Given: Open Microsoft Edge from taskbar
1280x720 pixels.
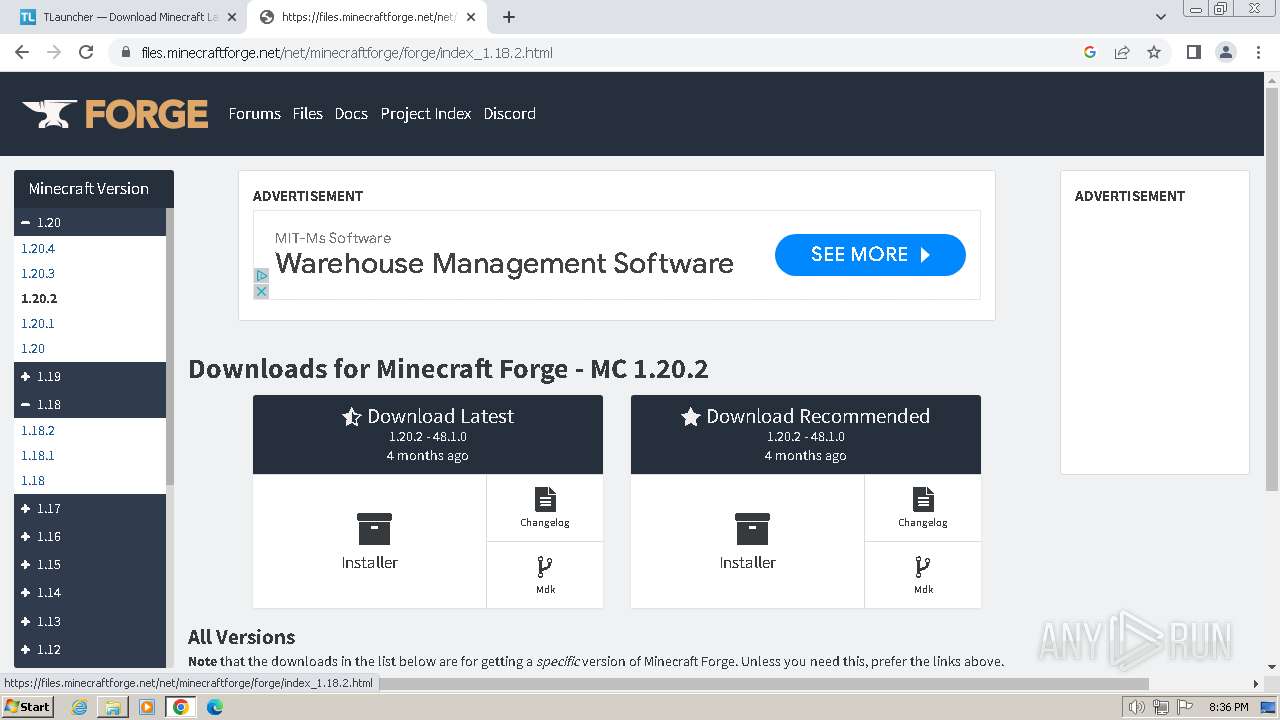Looking at the screenshot, I should [x=215, y=707].
